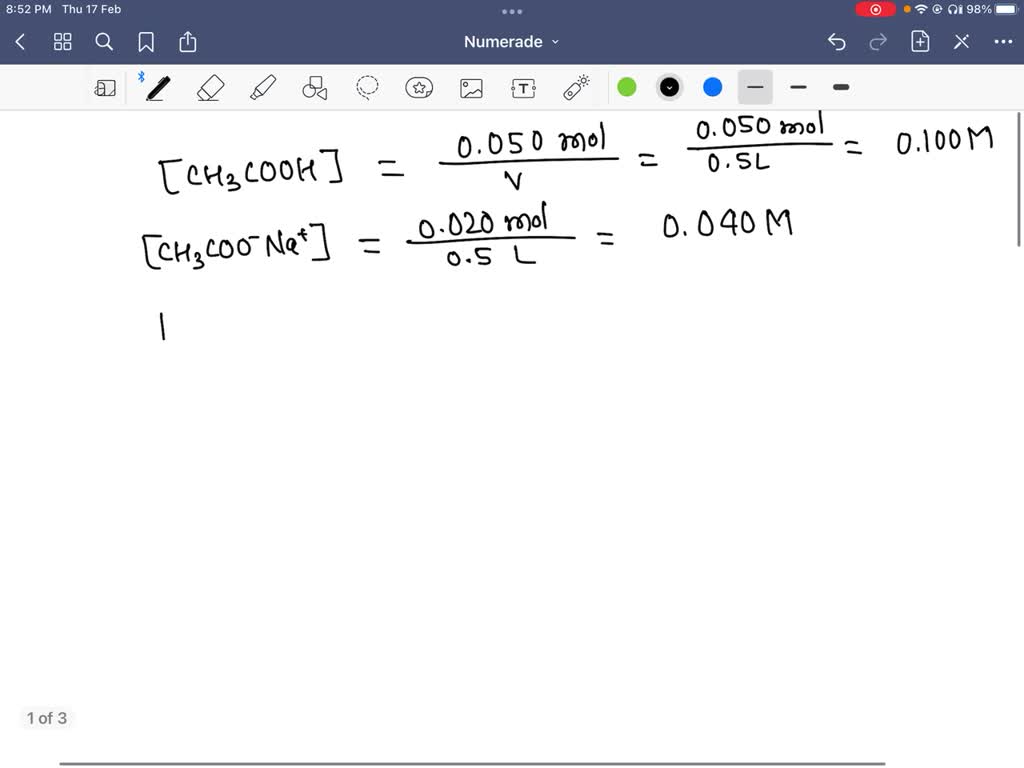Bookmark this note

(x=147, y=42)
